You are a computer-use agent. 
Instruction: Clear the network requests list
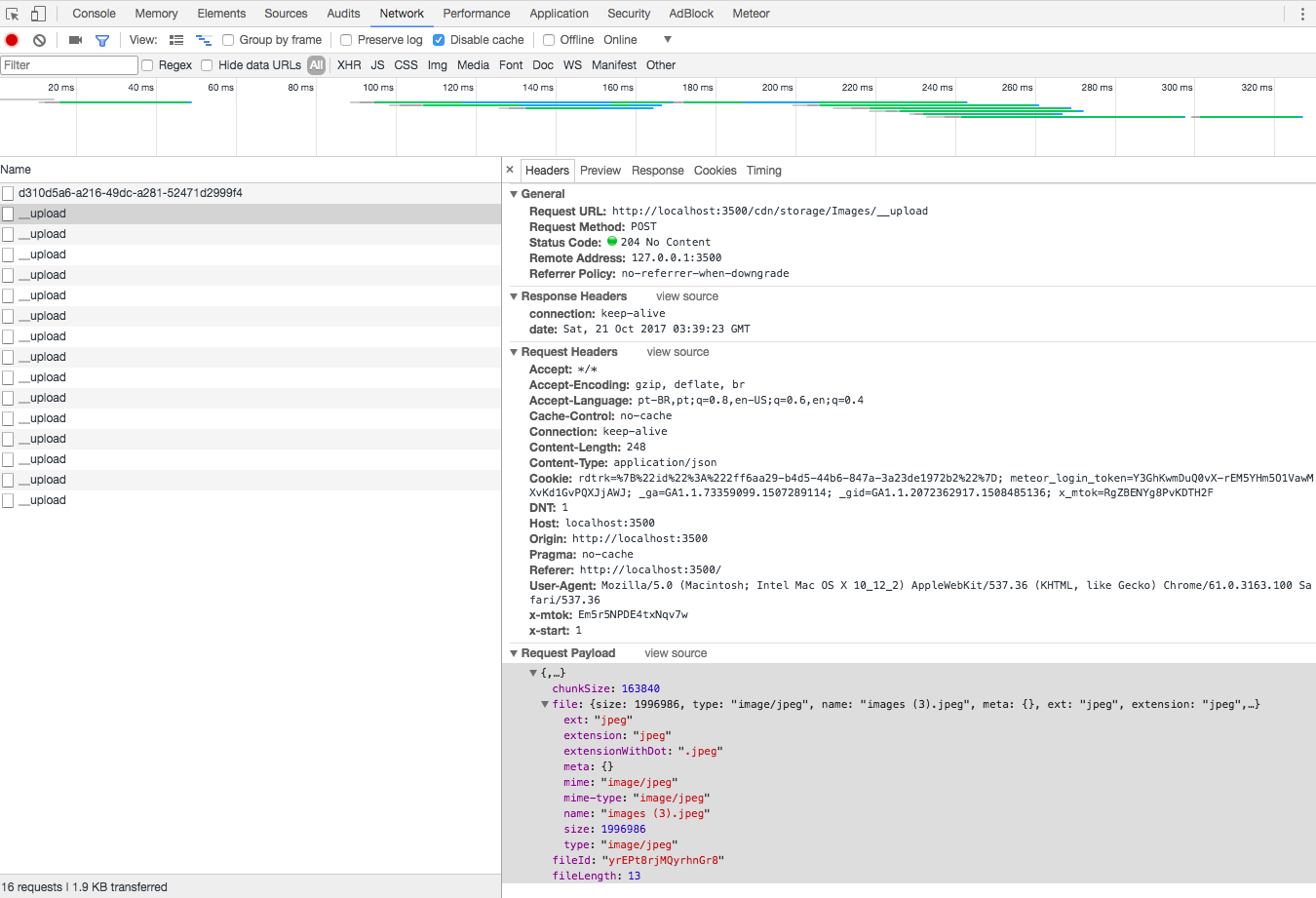coord(38,39)
